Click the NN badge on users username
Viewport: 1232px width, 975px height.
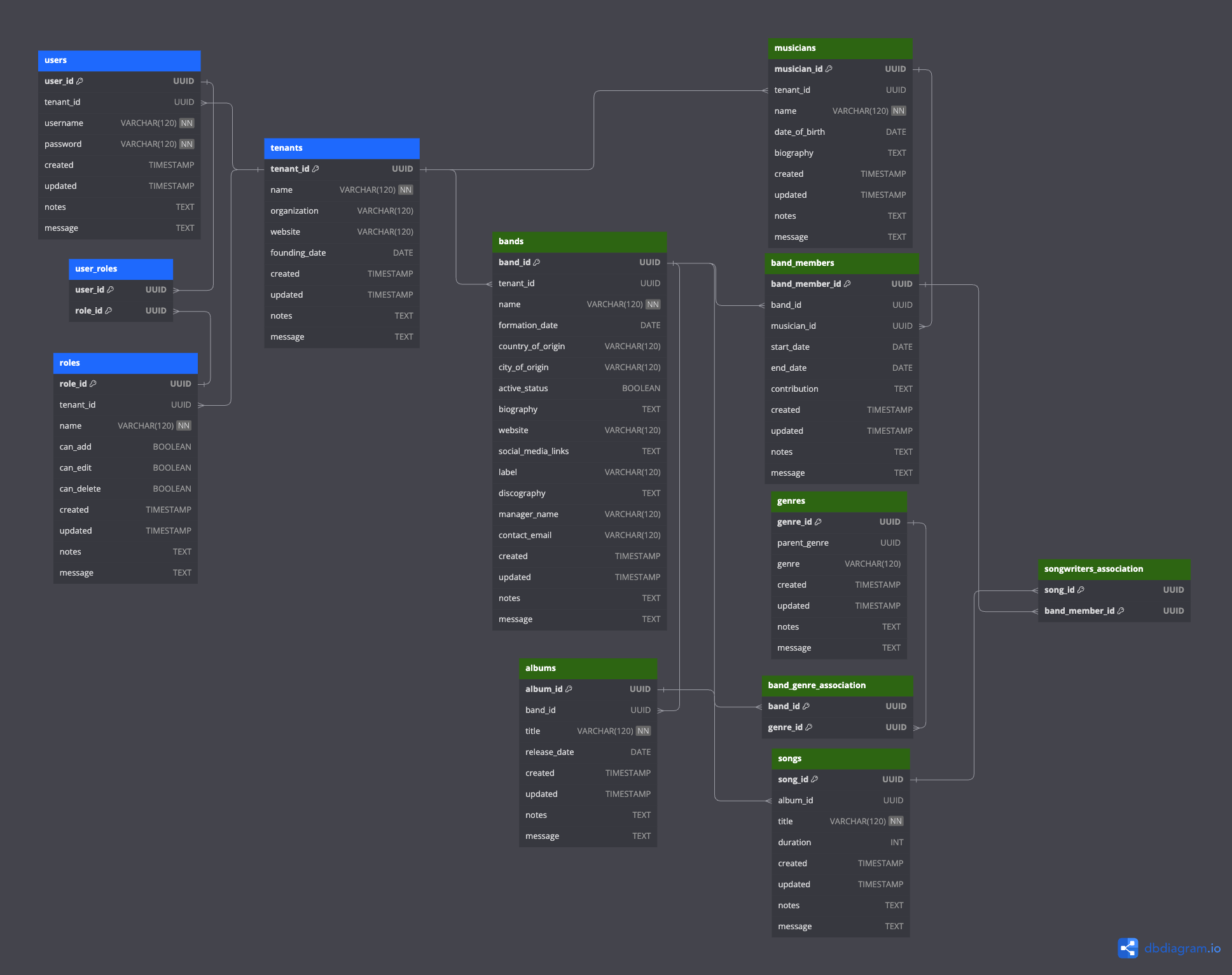186,123
